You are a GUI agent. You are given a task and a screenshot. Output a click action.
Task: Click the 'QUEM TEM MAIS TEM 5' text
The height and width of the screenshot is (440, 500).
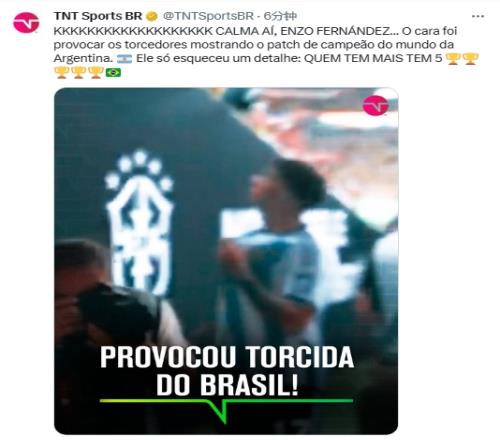coord(373,59)
